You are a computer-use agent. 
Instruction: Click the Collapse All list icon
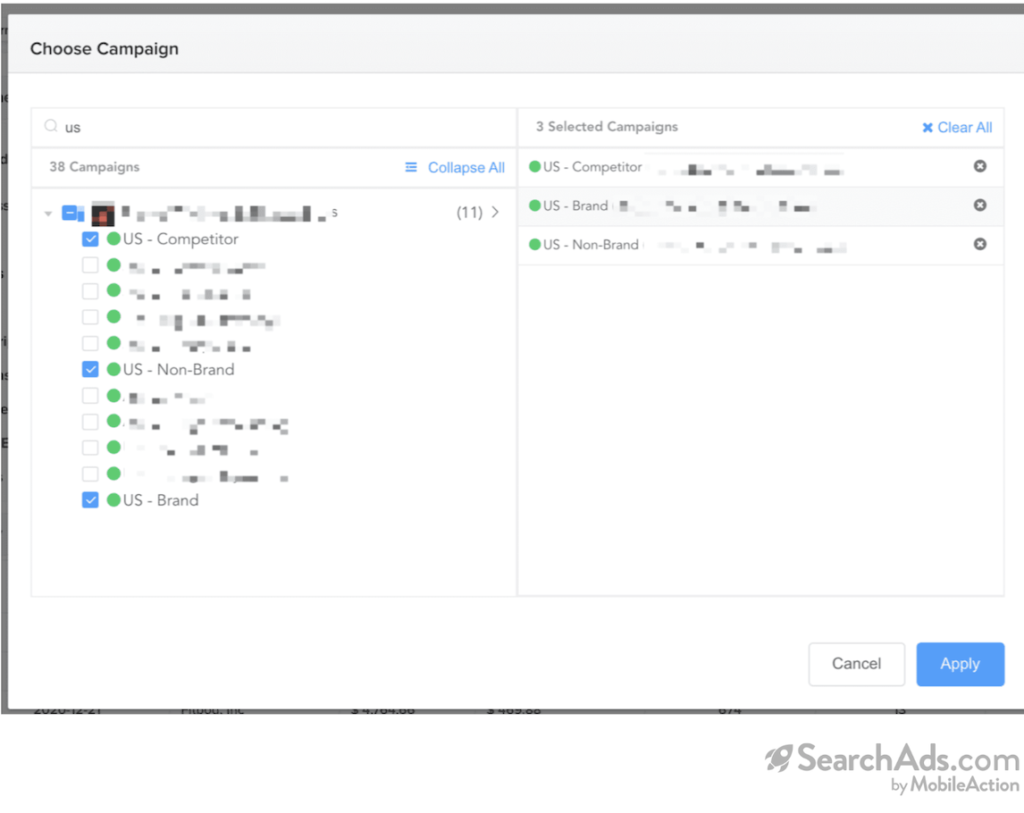coord(411,167)
